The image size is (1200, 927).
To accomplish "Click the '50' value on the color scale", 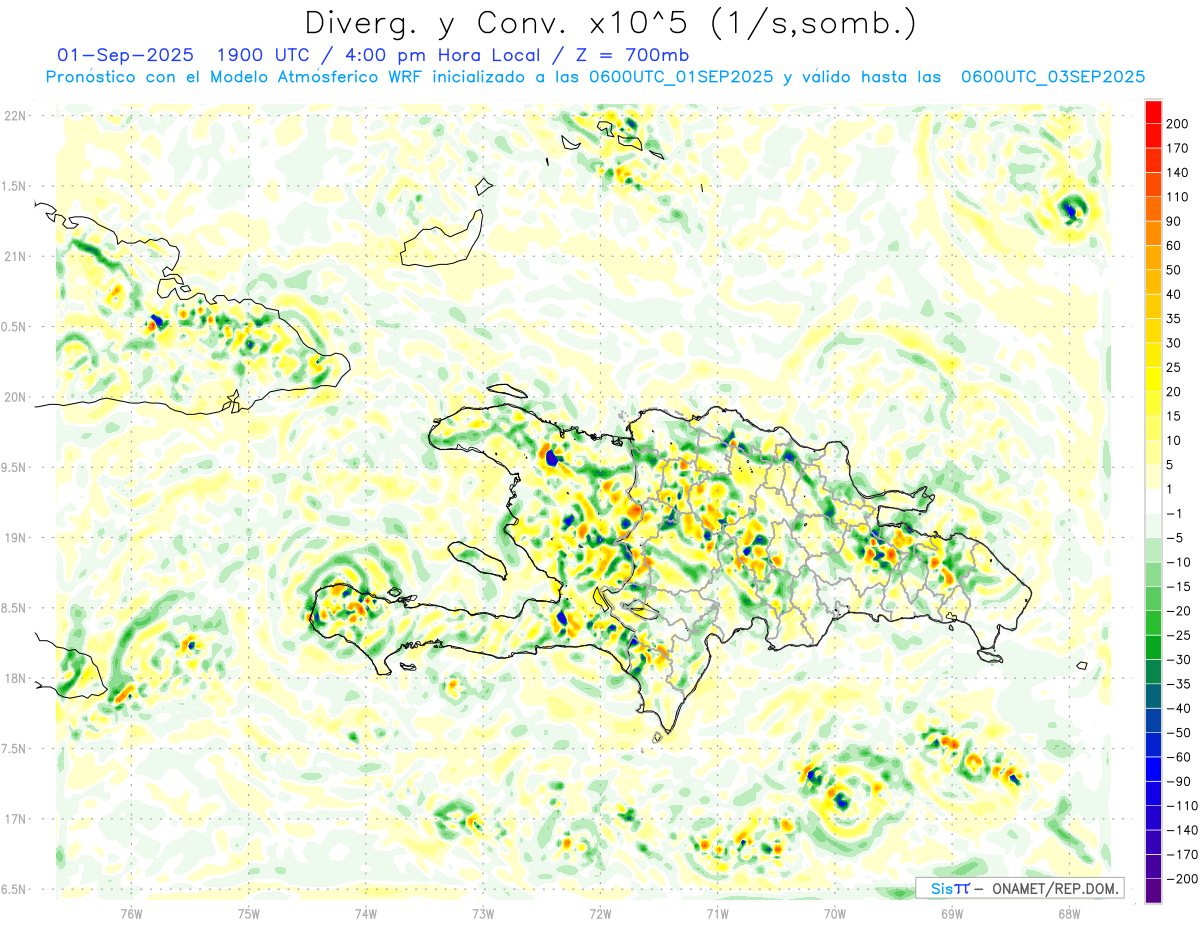I will coord(1174,270).
